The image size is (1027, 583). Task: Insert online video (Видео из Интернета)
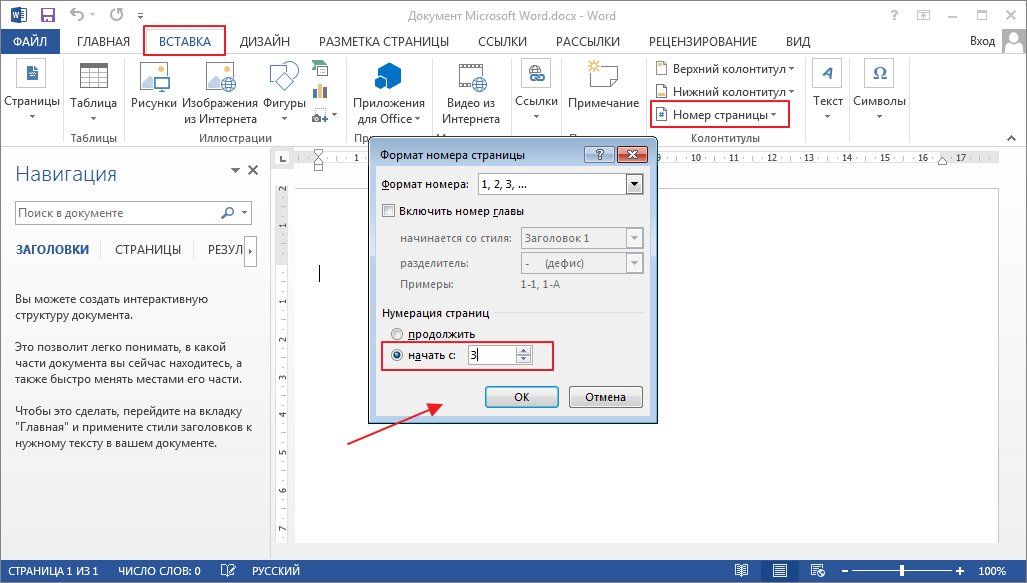(x=472, y=77)
